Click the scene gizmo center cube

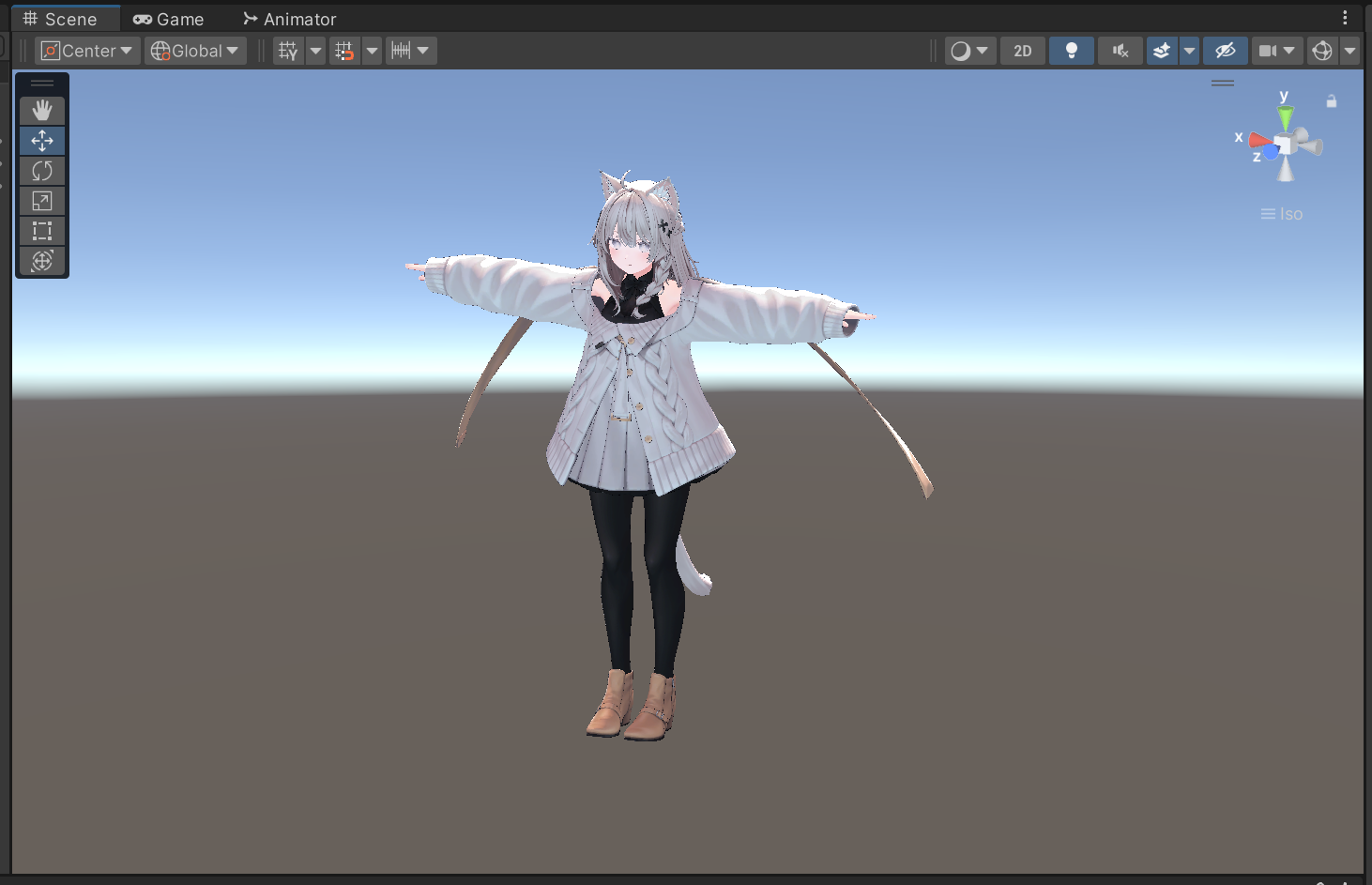point(1286,144)
